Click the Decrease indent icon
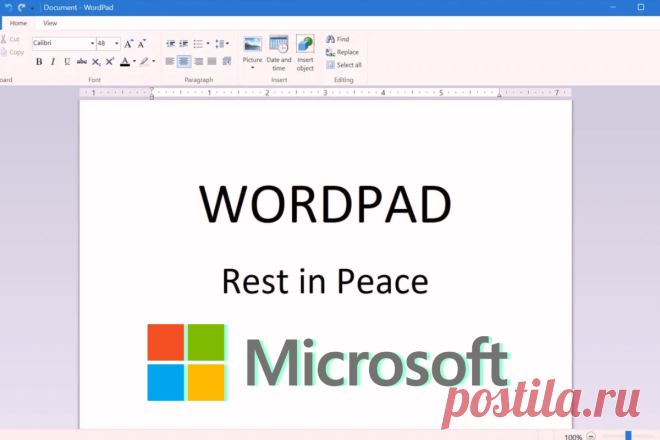Viewport: 660px width, 440px height. click(170, 43)
